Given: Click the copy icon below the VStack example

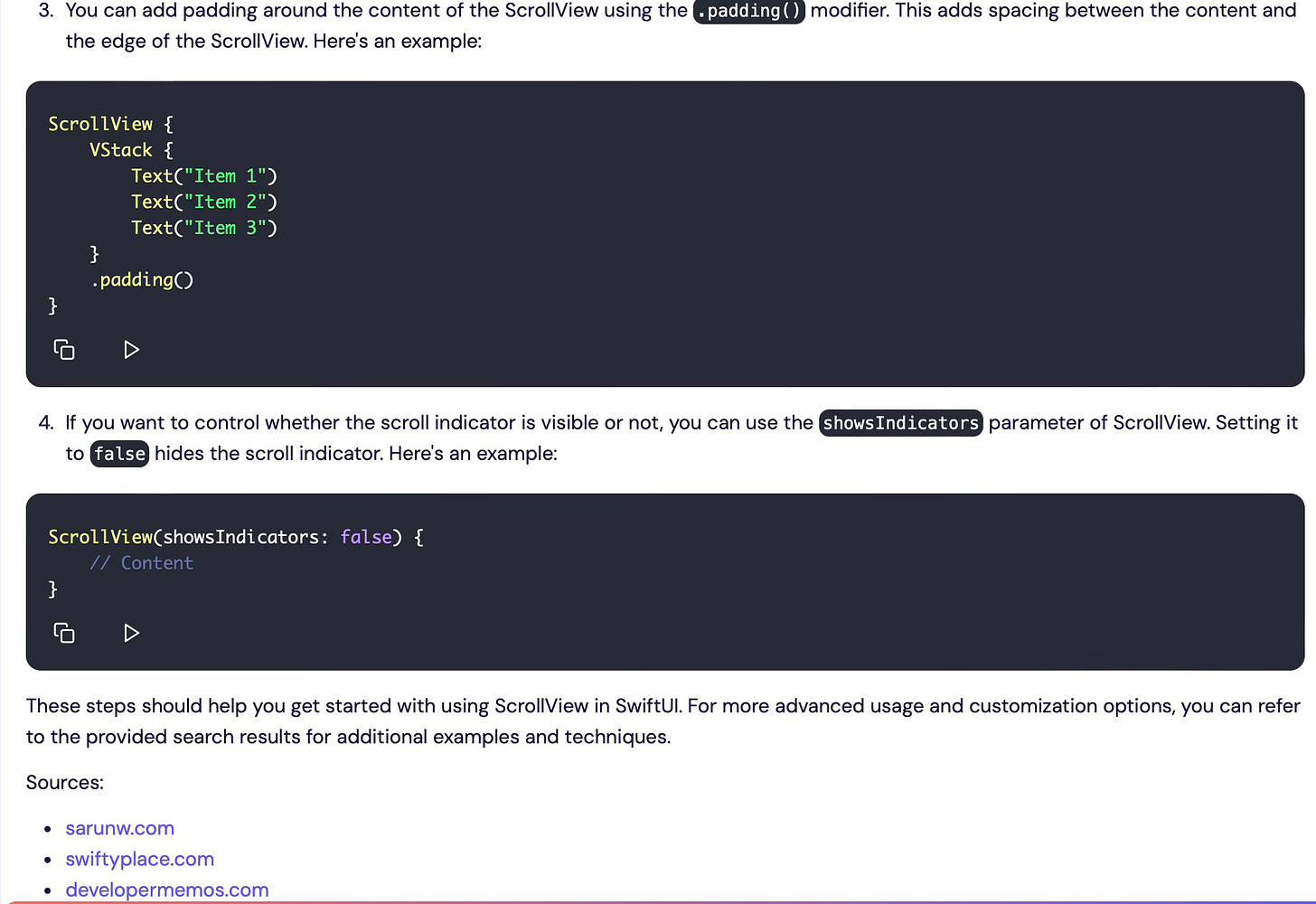Looking at the screenshot, I should (63, 350).
